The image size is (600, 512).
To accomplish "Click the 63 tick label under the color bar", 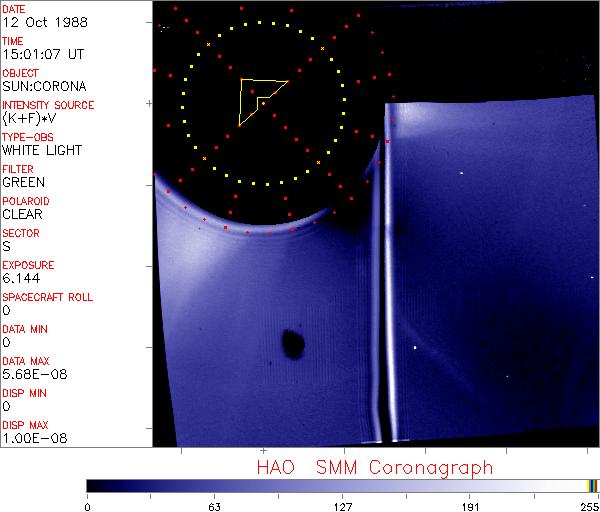I will pyautogui.click(x=214, y=505).
